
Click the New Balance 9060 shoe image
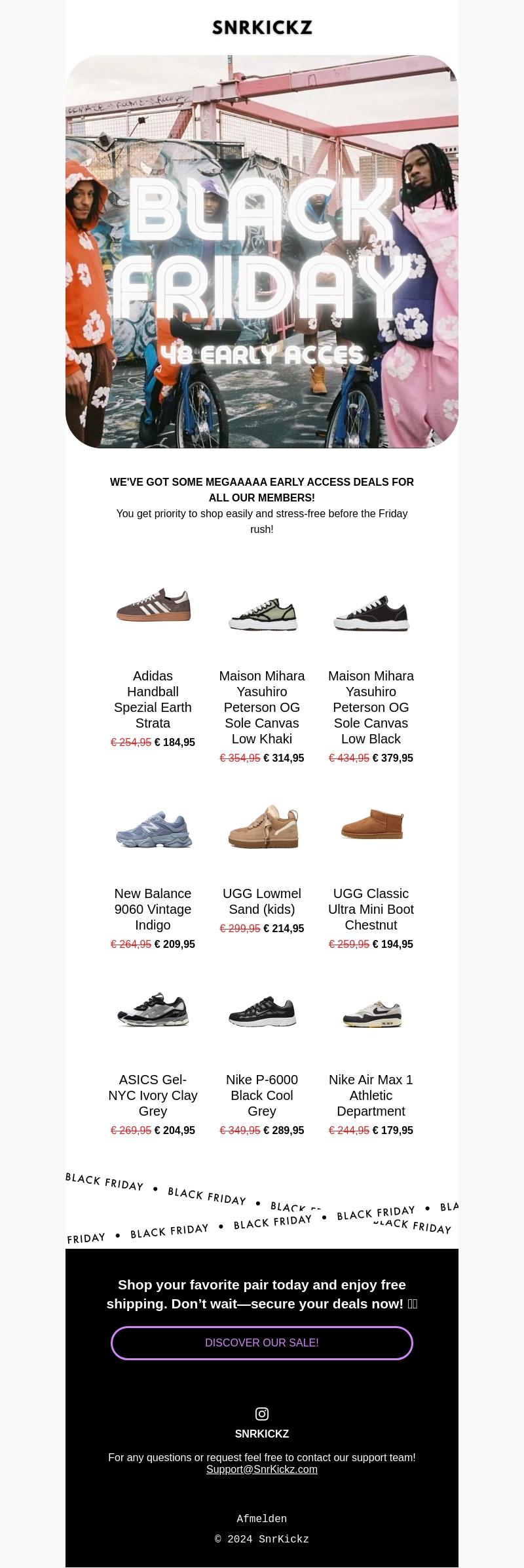pos(153,829)
